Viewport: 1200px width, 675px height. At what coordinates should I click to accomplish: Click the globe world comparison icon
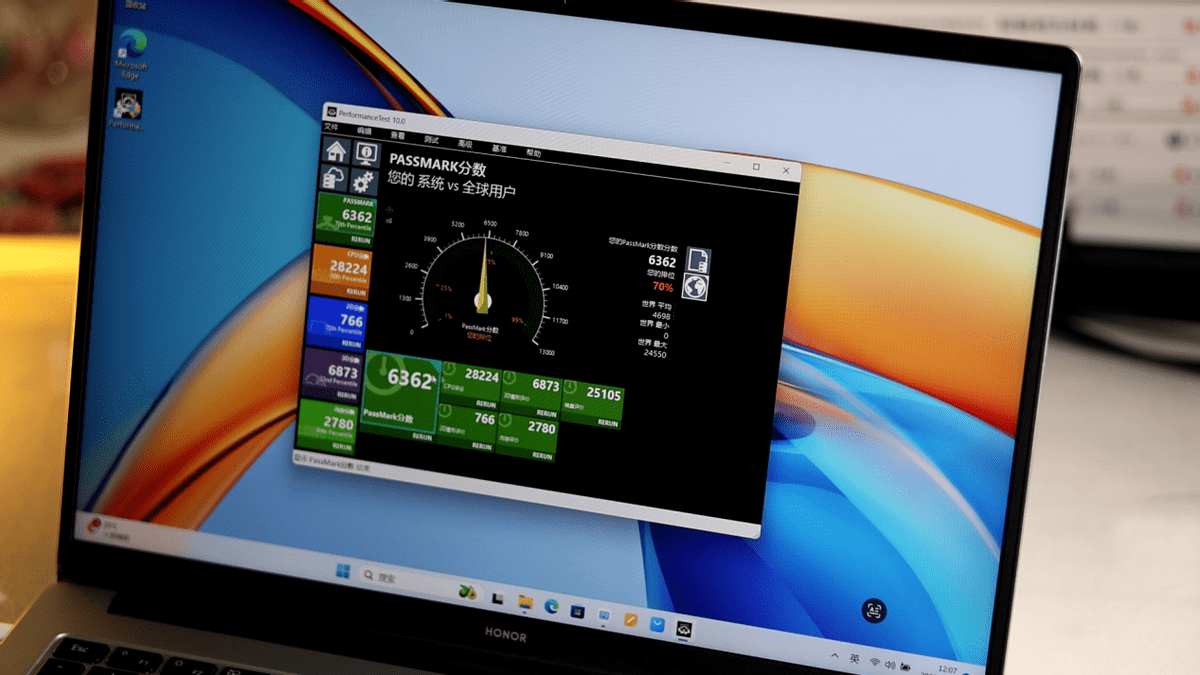coord(695,288)
